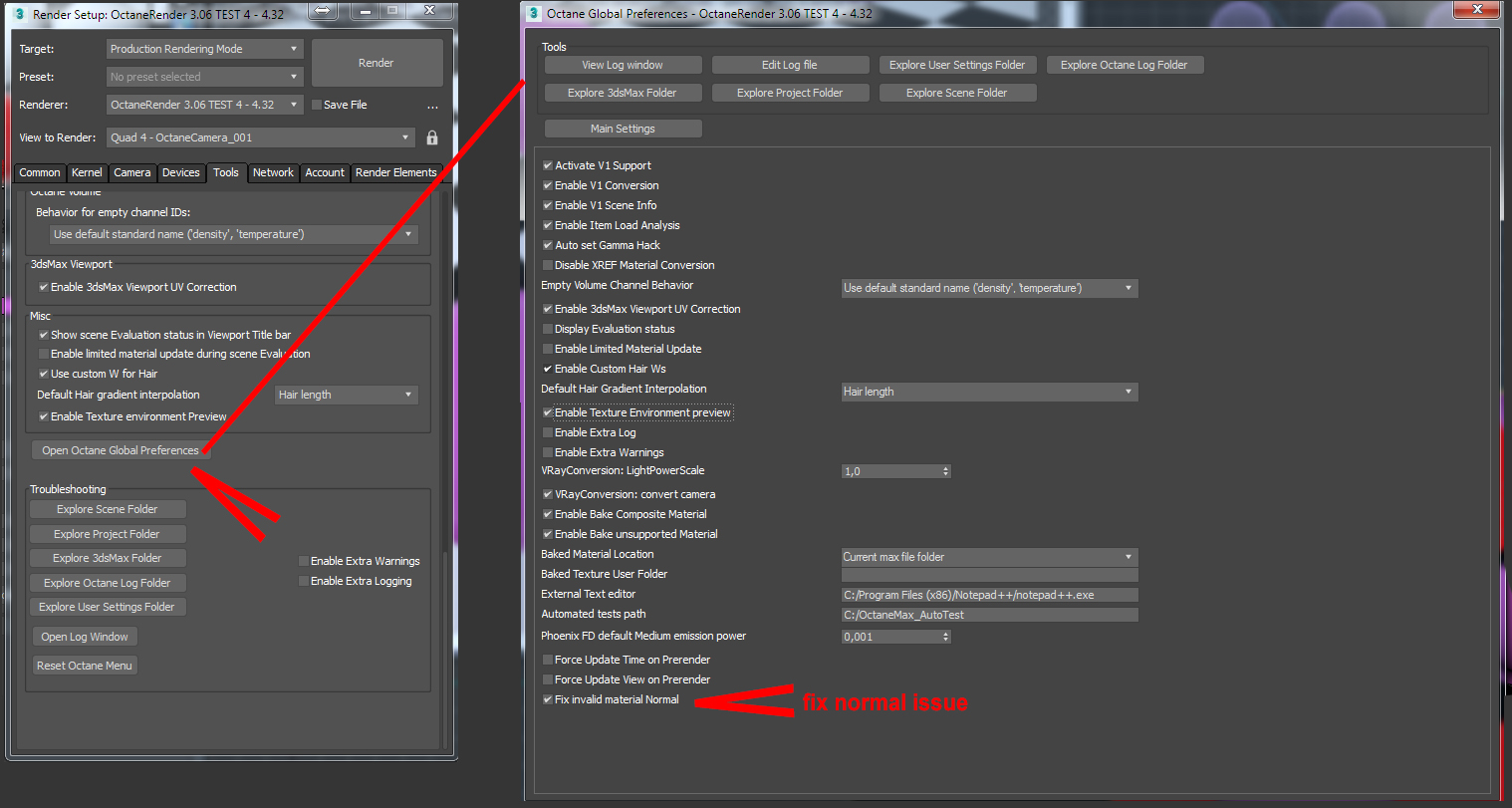Click the 3ds Max icon in Render Setup title bar

click(19, 15)
